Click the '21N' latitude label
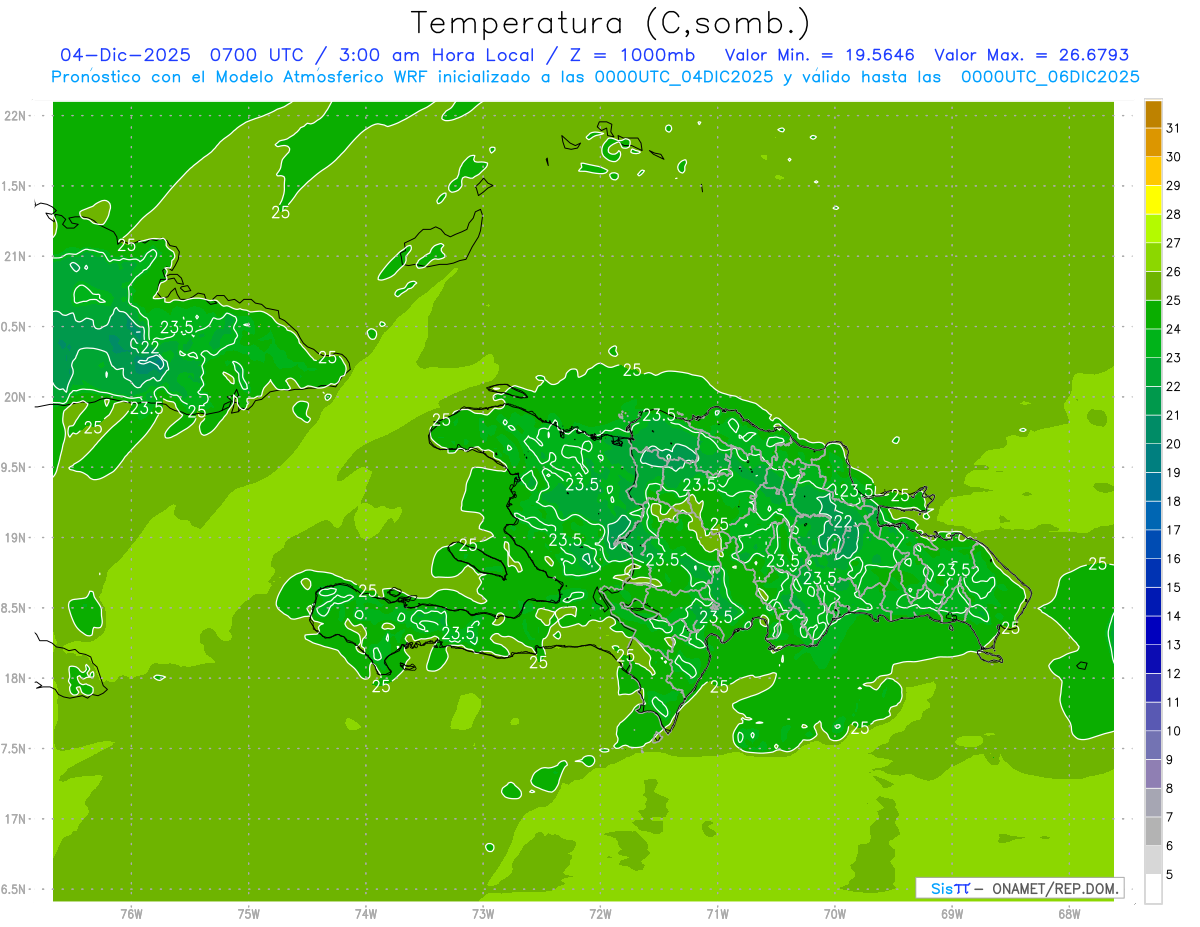The image size is (1200, 927). [x=17, y=256]
